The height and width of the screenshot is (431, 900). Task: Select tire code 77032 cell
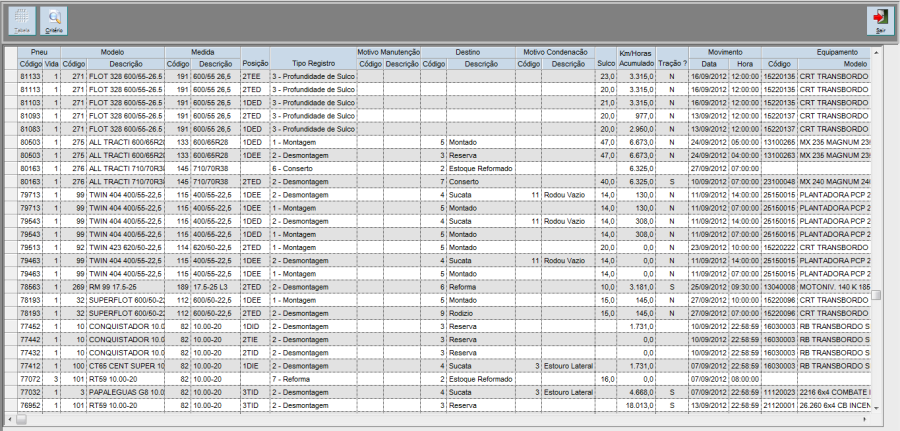point(31,393)
